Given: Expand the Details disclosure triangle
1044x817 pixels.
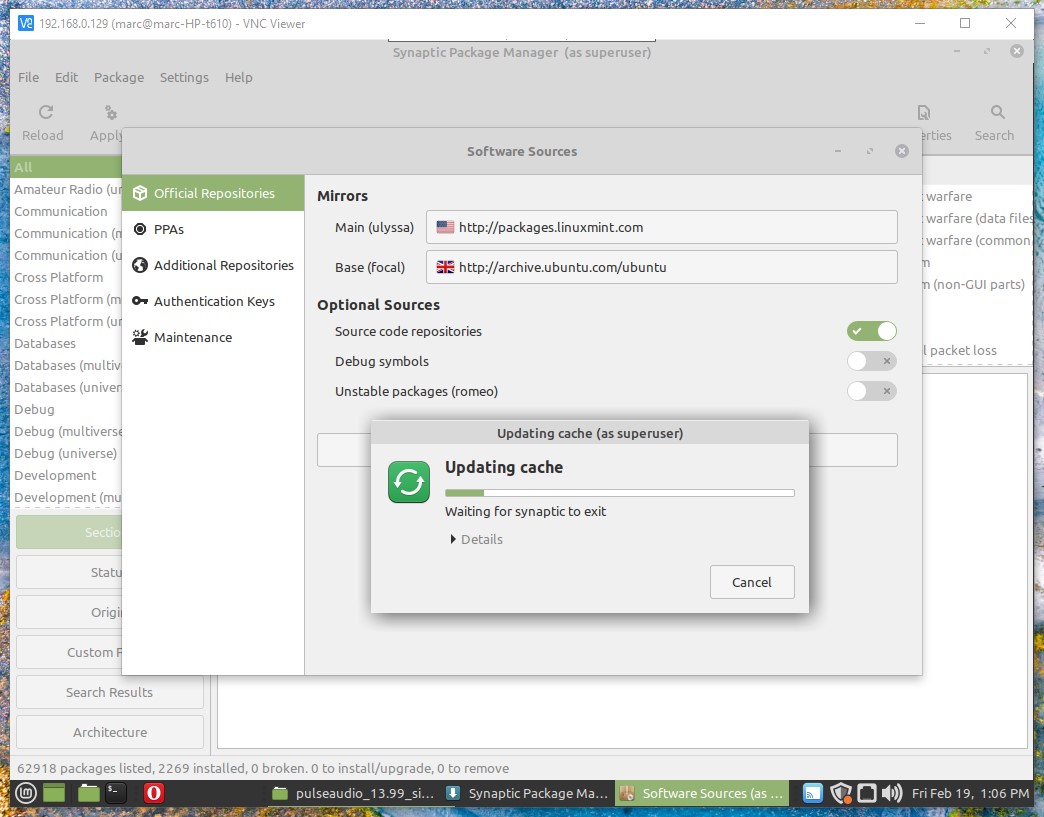Looking at the screenshot, I should click(x=453, y=539).
